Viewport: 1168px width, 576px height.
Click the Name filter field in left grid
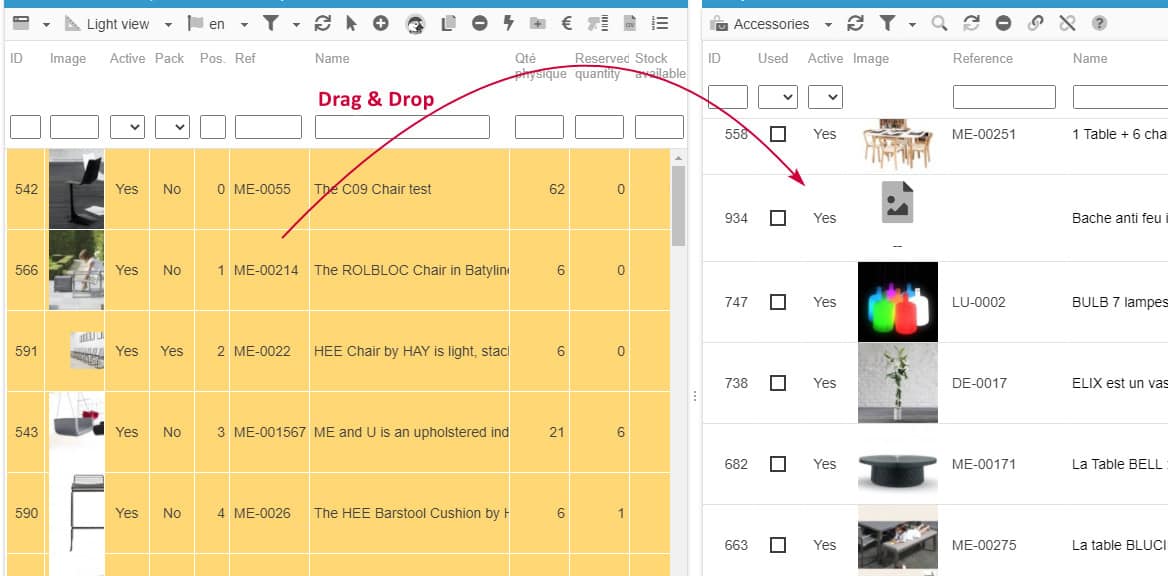tap(402, 127)
